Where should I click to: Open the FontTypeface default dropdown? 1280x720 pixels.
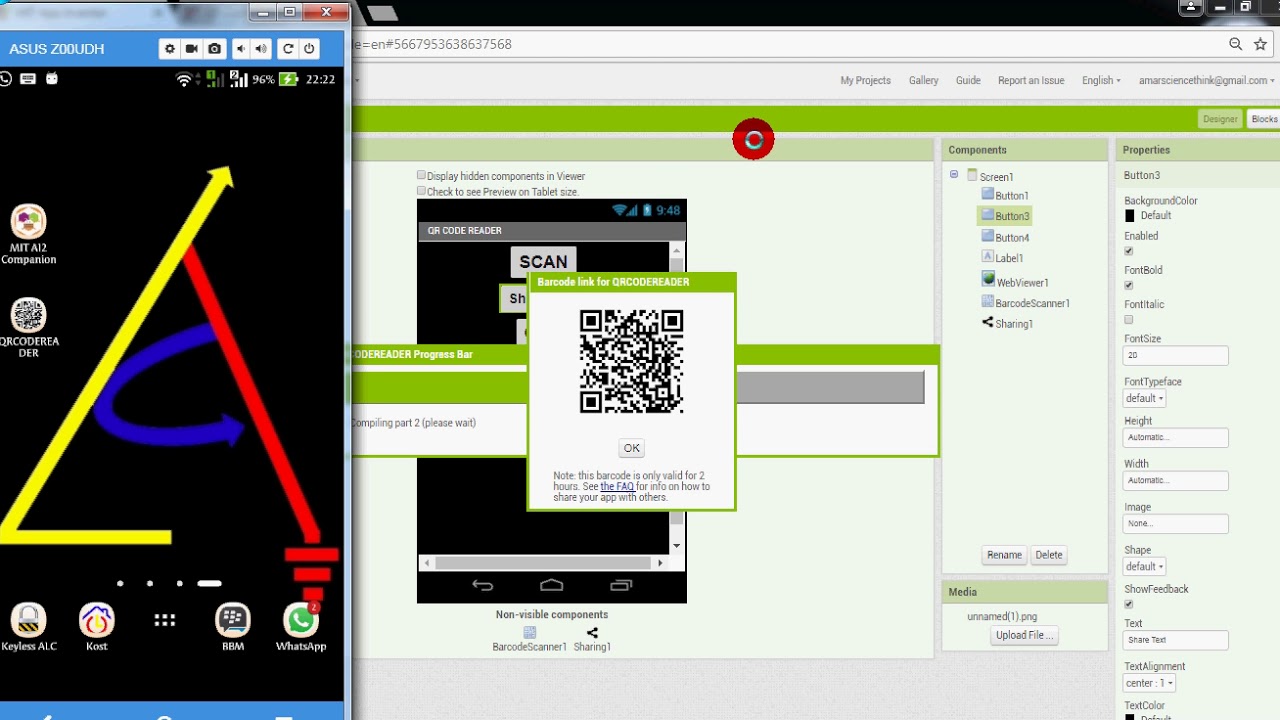(x=1144, y=398)
